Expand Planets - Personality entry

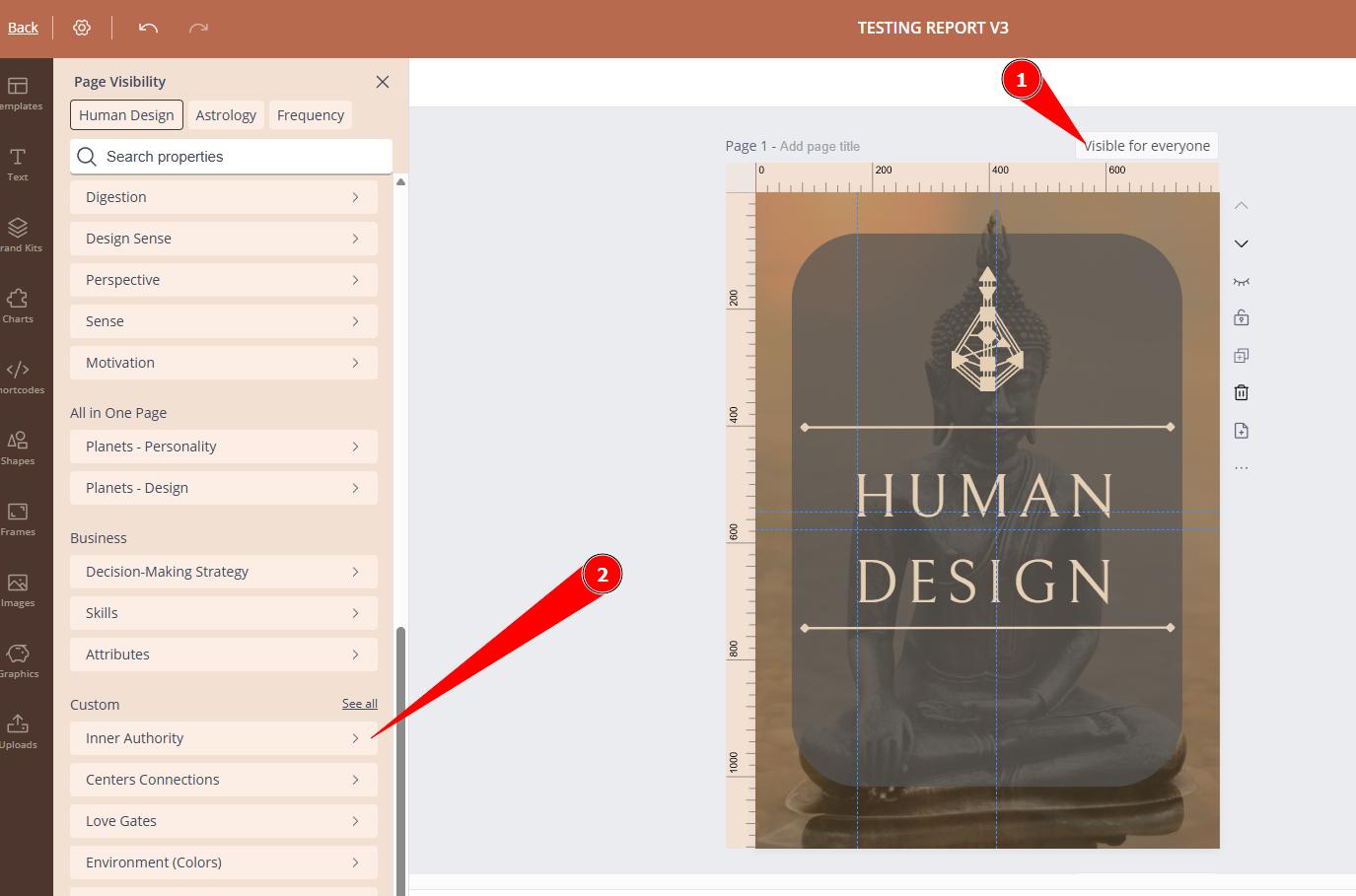coord(223,447)
